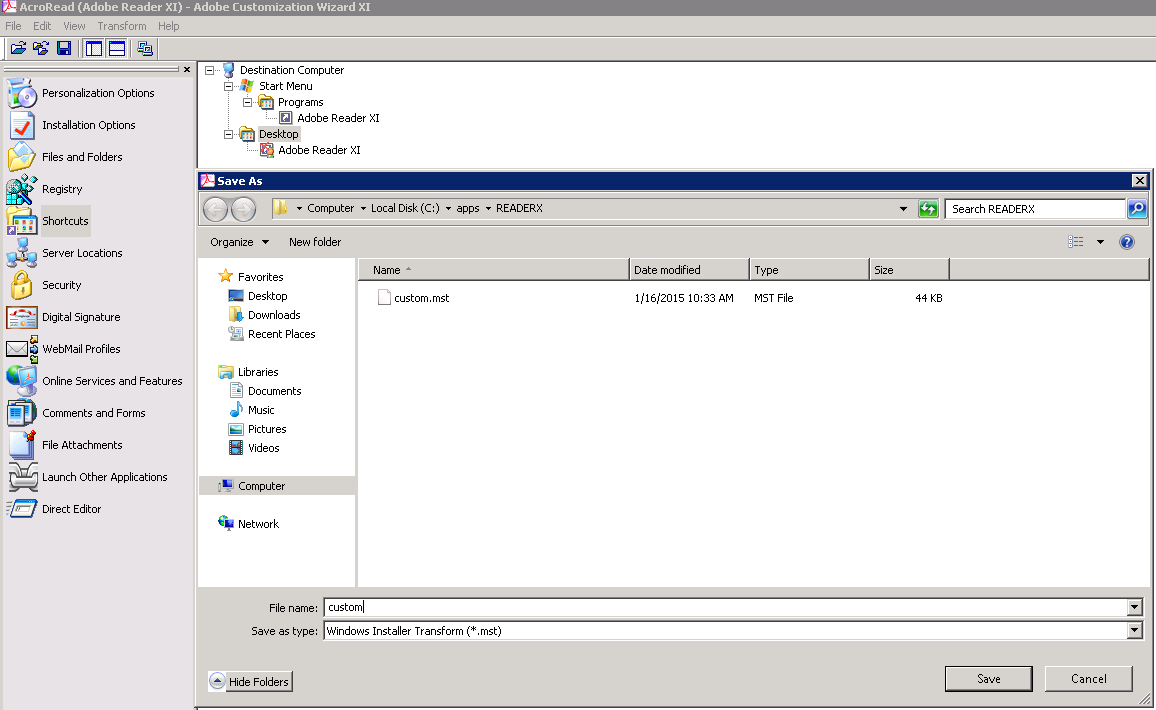Click the Save button
The image size is (1156, 710).
(x=988, y=679)
